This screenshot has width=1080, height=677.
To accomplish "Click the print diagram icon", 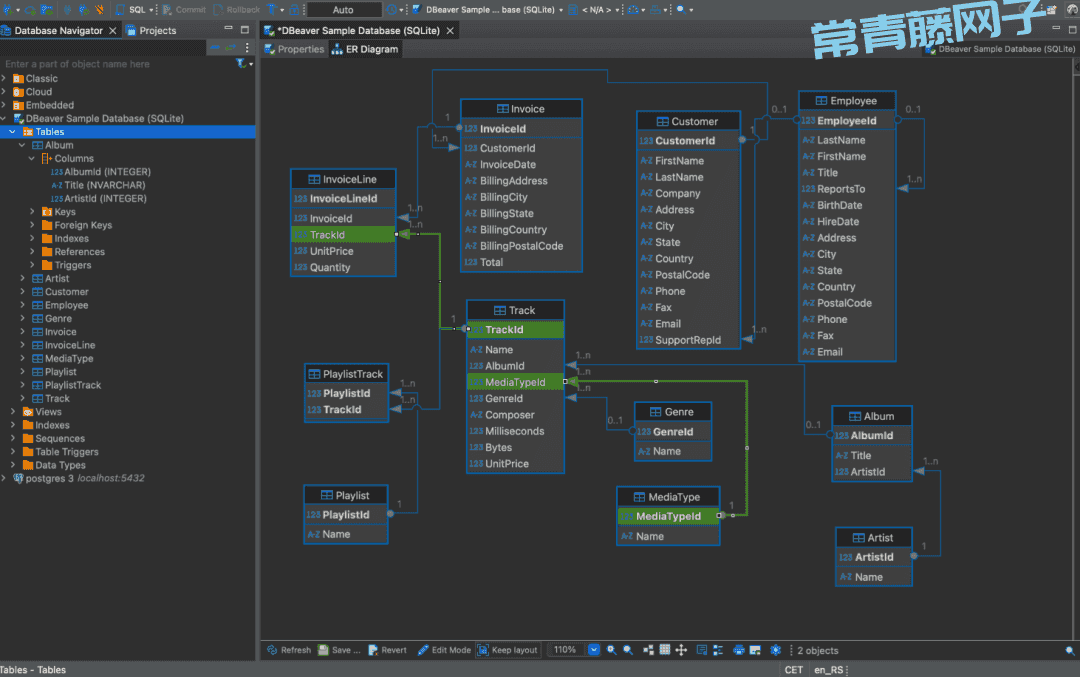I will tap(738, 650).
